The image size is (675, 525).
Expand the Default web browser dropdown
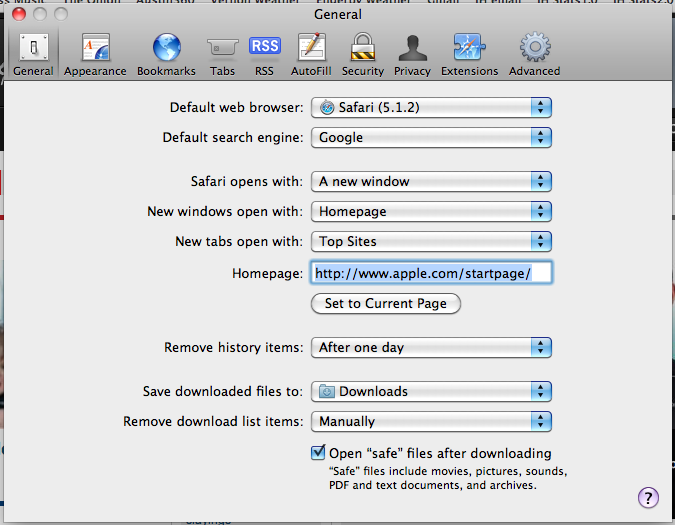click(x=431, y=108)
